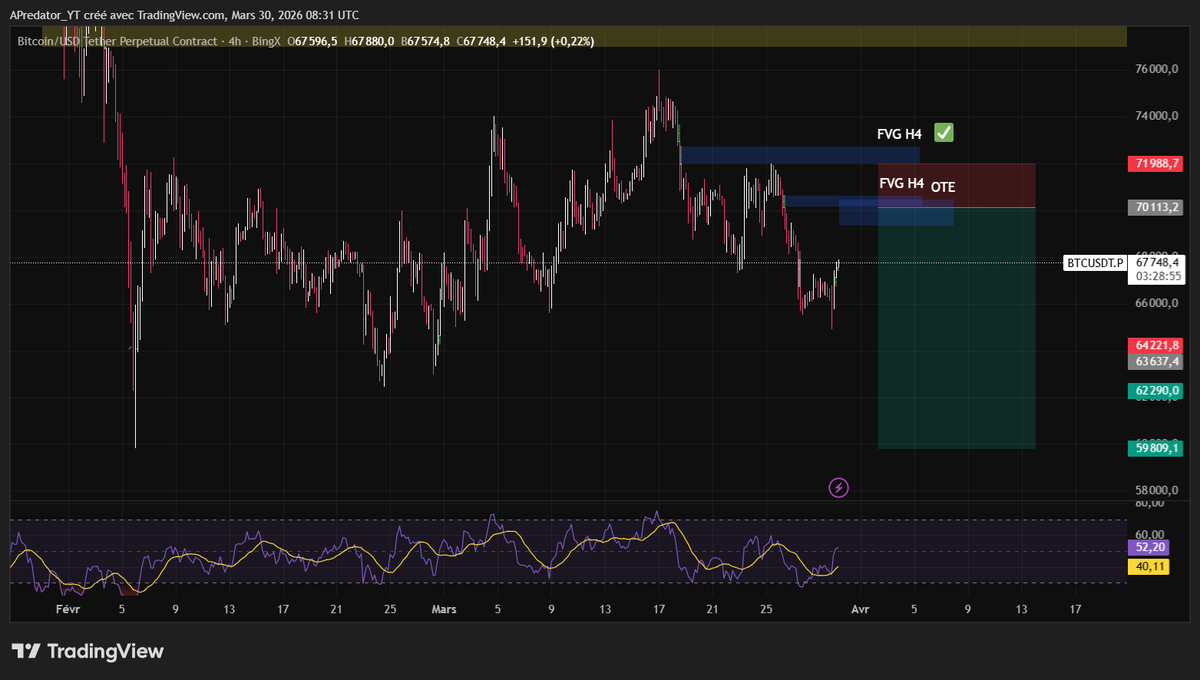Click the 76000,0 price axis tick

coord(1159,70)
